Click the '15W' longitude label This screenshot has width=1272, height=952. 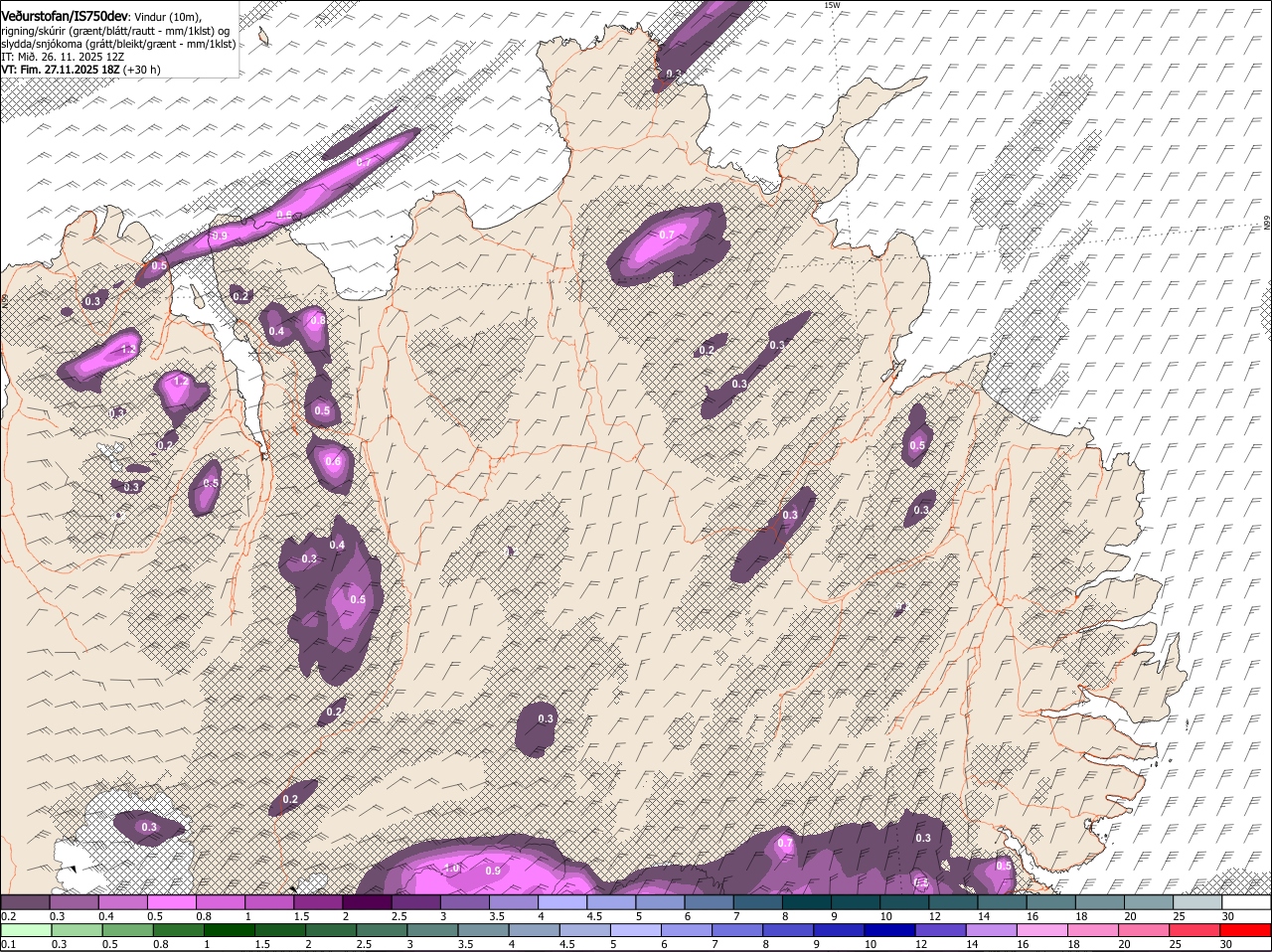coord(832,5)
